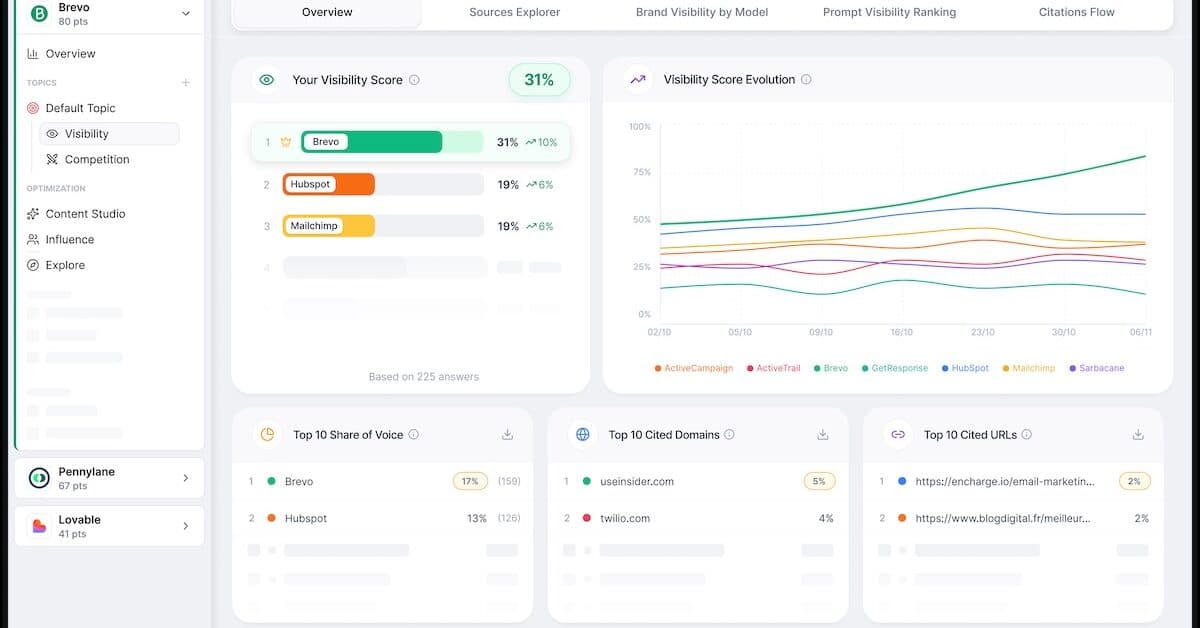Screen dimensions: 1200x628
Task: Open the Competition sidebar item
Action: pyautogui.click(x=97, y=160)
